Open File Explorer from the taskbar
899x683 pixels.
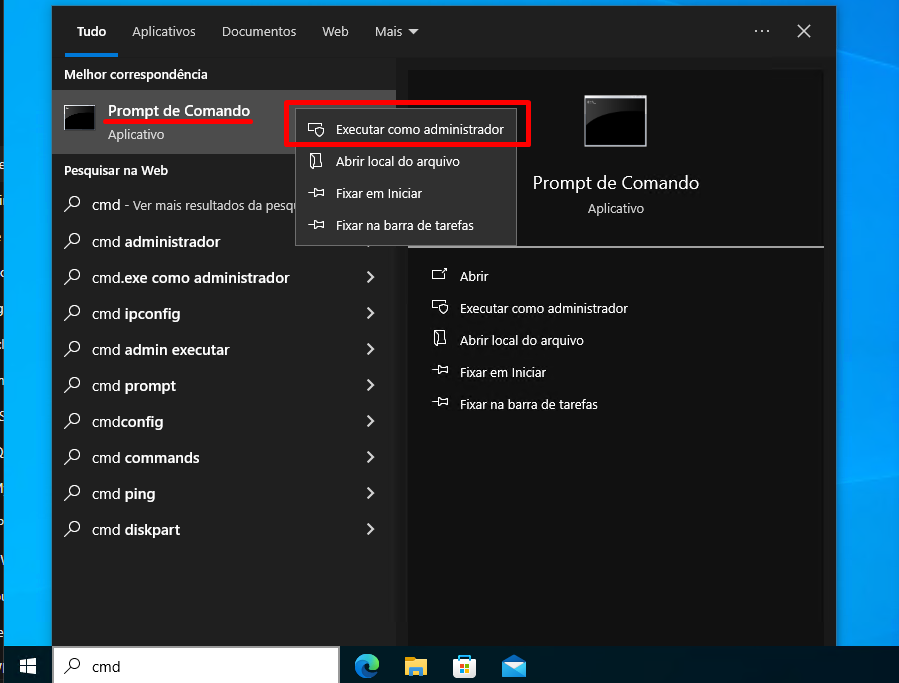click(416, 666)
